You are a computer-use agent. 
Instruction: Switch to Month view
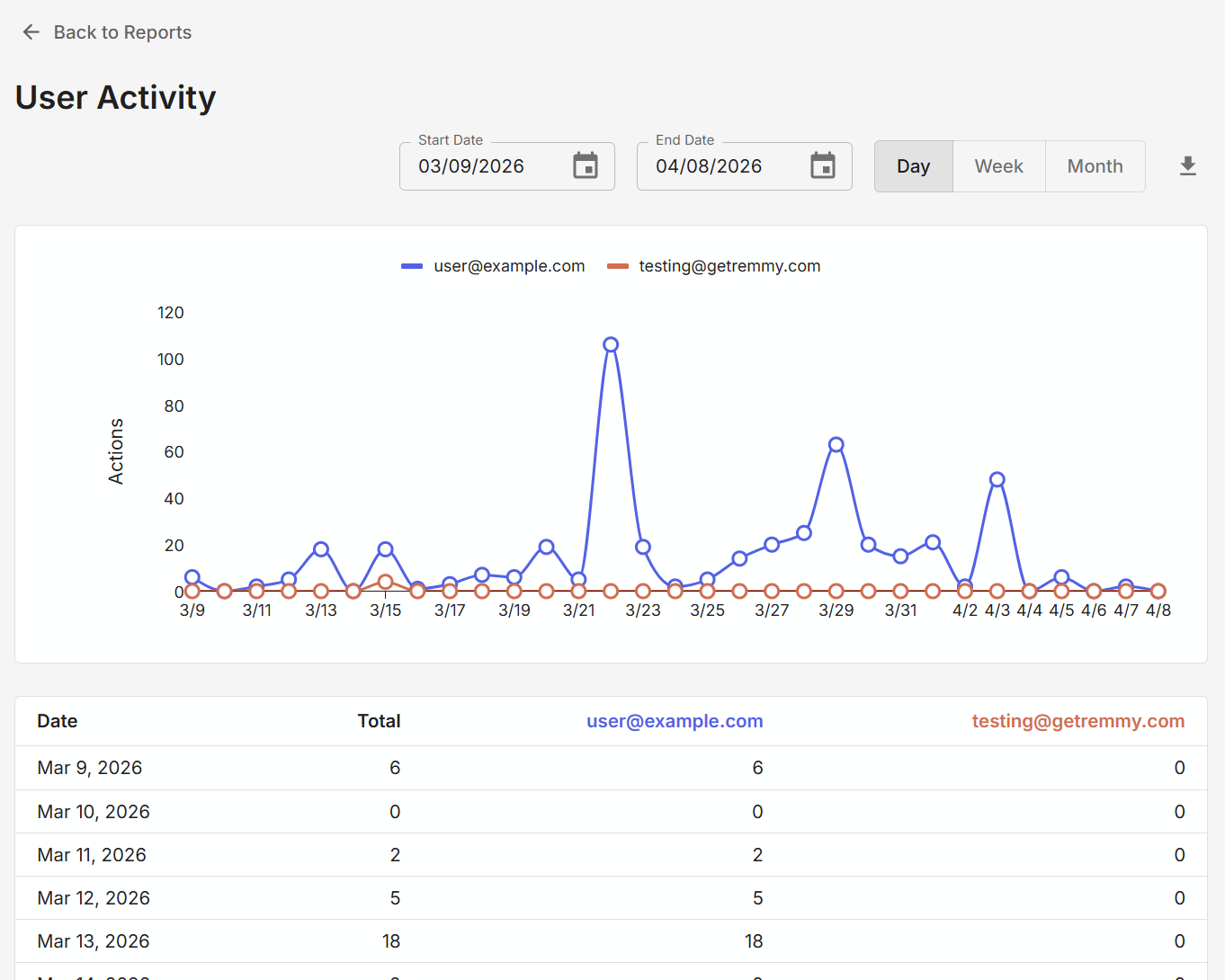pos(1095,165)
